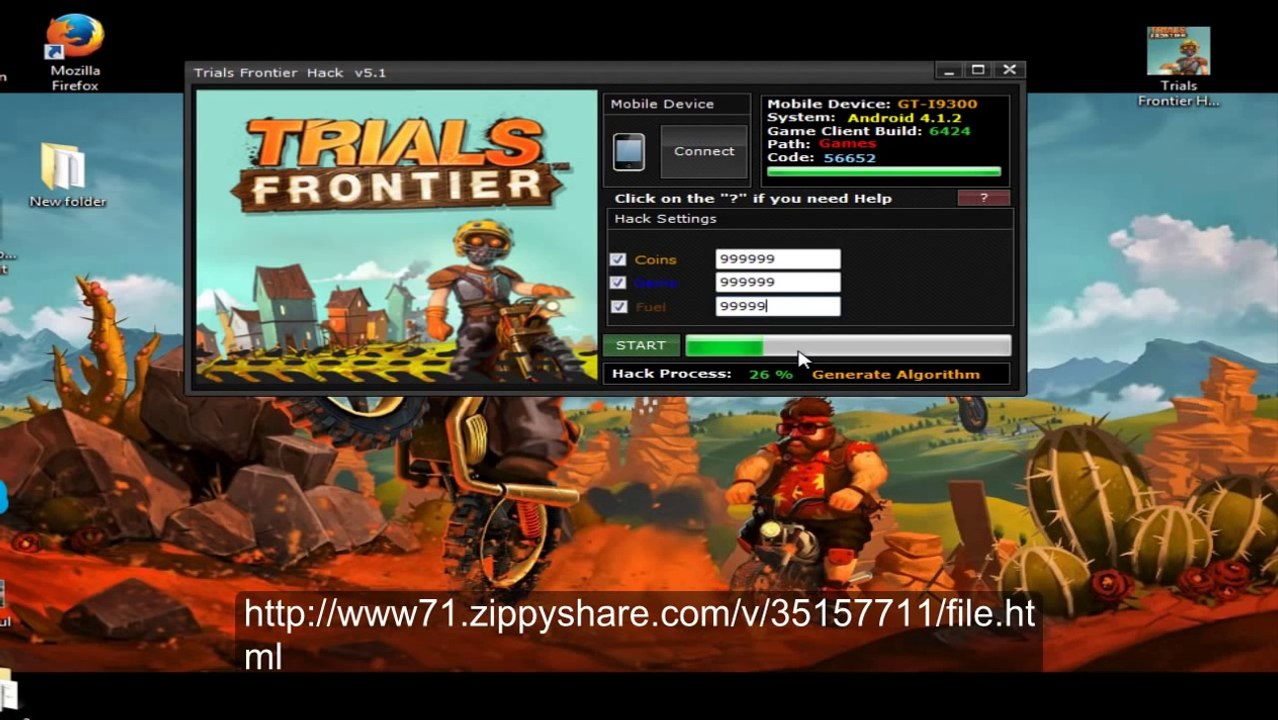Open the Trials Frontier Hack desktop shortcut
Screen dimensions: 1278x720
tap(1178, 67)
